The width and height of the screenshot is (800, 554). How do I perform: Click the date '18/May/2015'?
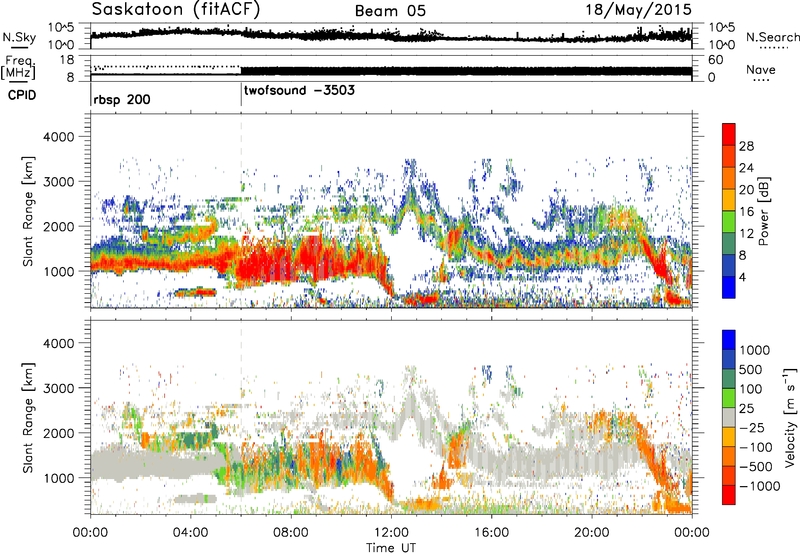point(638,10)
